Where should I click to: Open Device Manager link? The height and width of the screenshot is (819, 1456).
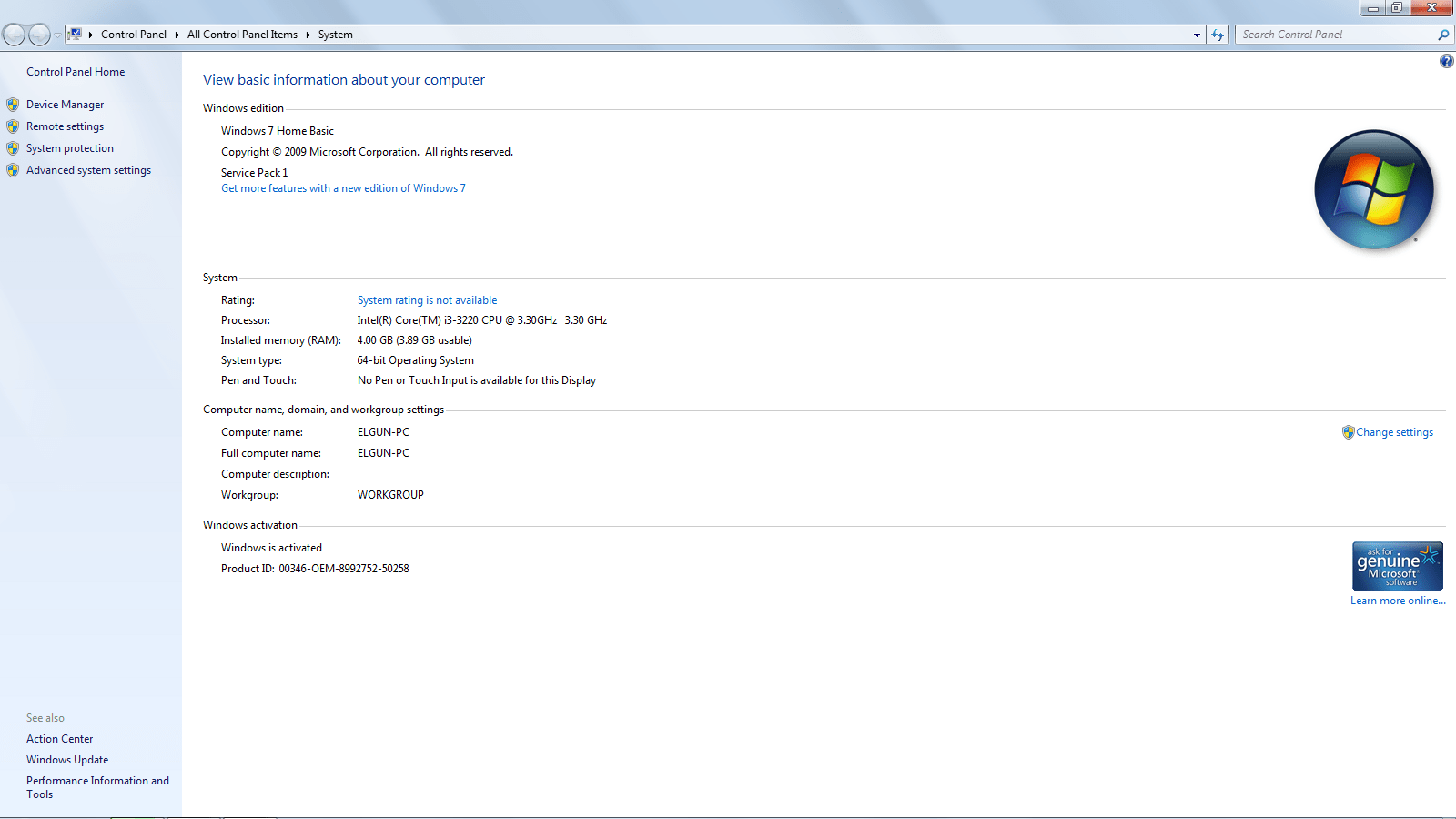click(x=65, y=105)
